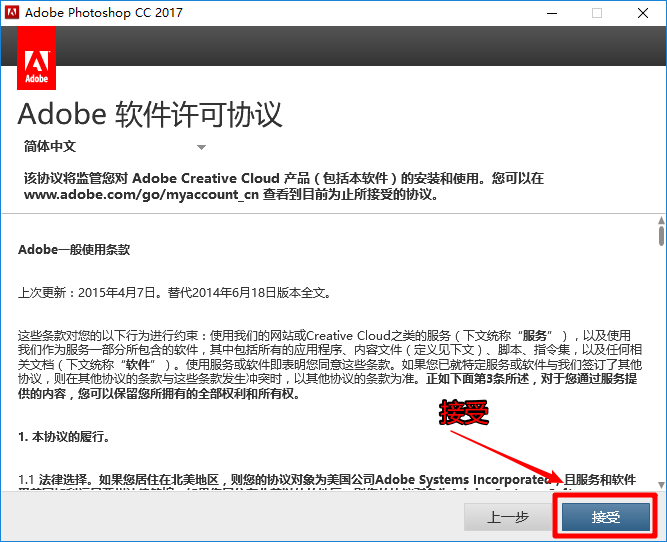Click the 上次更新：2015年4月7日 line
667x542 pixels.
90,293
